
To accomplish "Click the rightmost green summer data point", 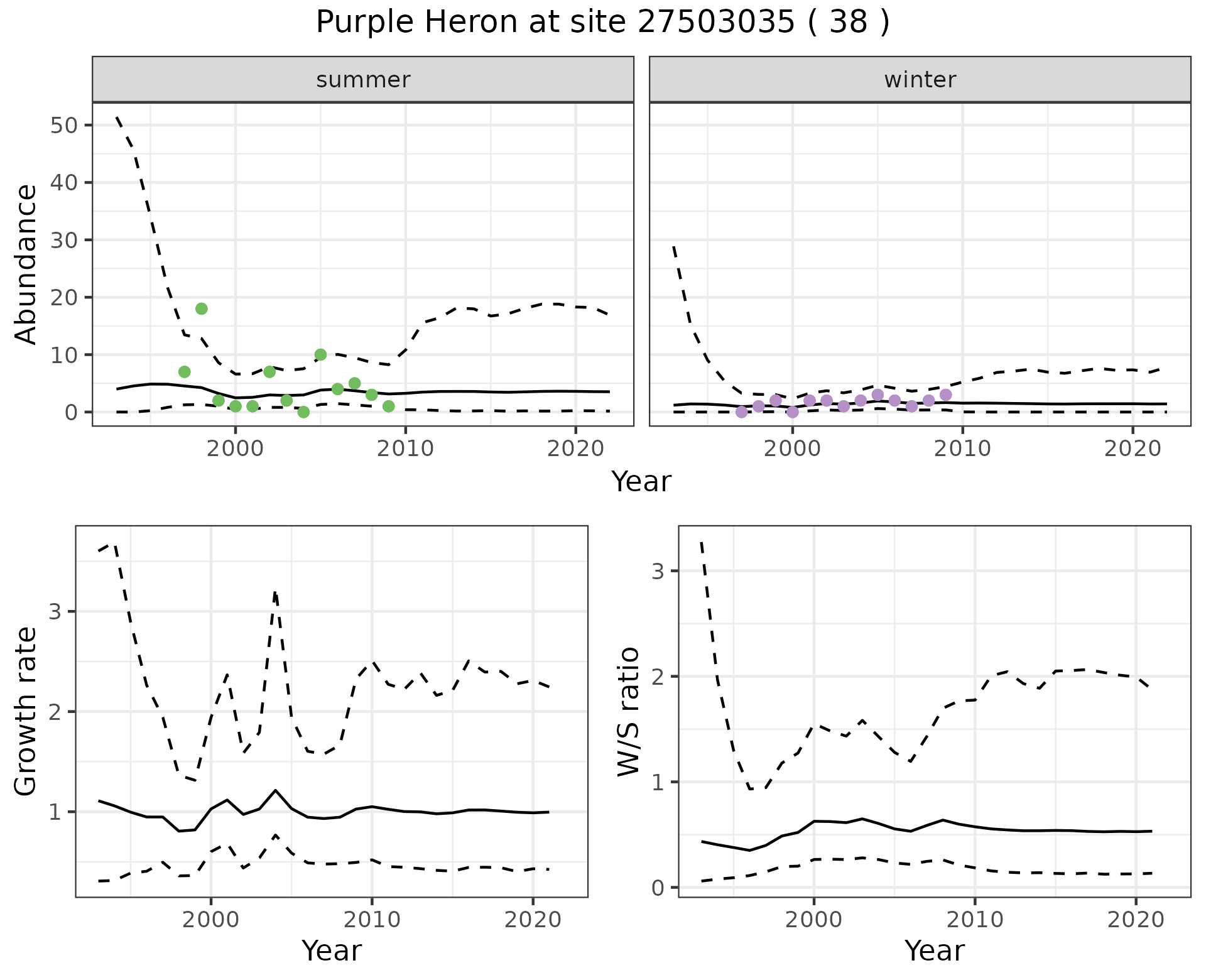I will click(388, 406).
